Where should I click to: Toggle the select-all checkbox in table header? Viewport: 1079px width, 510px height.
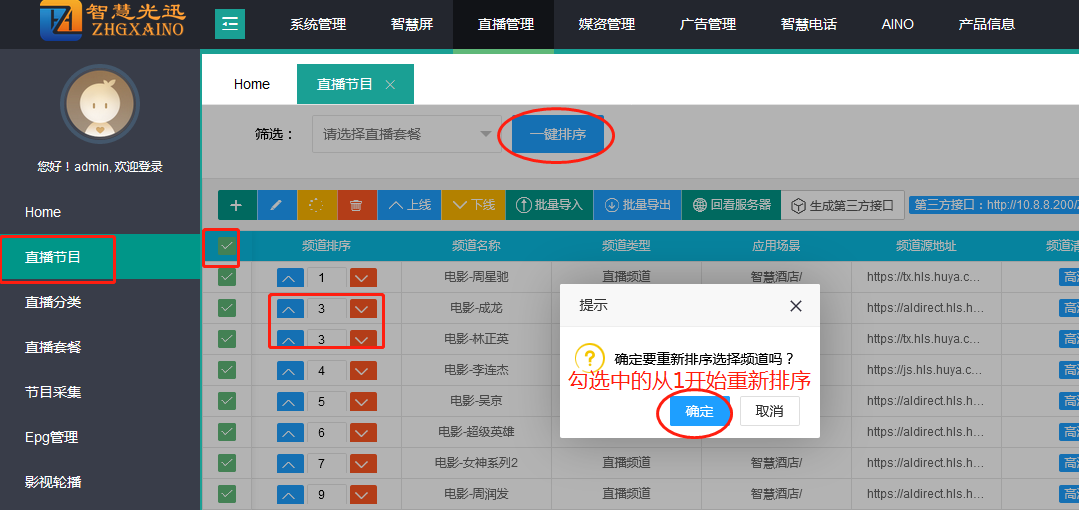[227, 245]
